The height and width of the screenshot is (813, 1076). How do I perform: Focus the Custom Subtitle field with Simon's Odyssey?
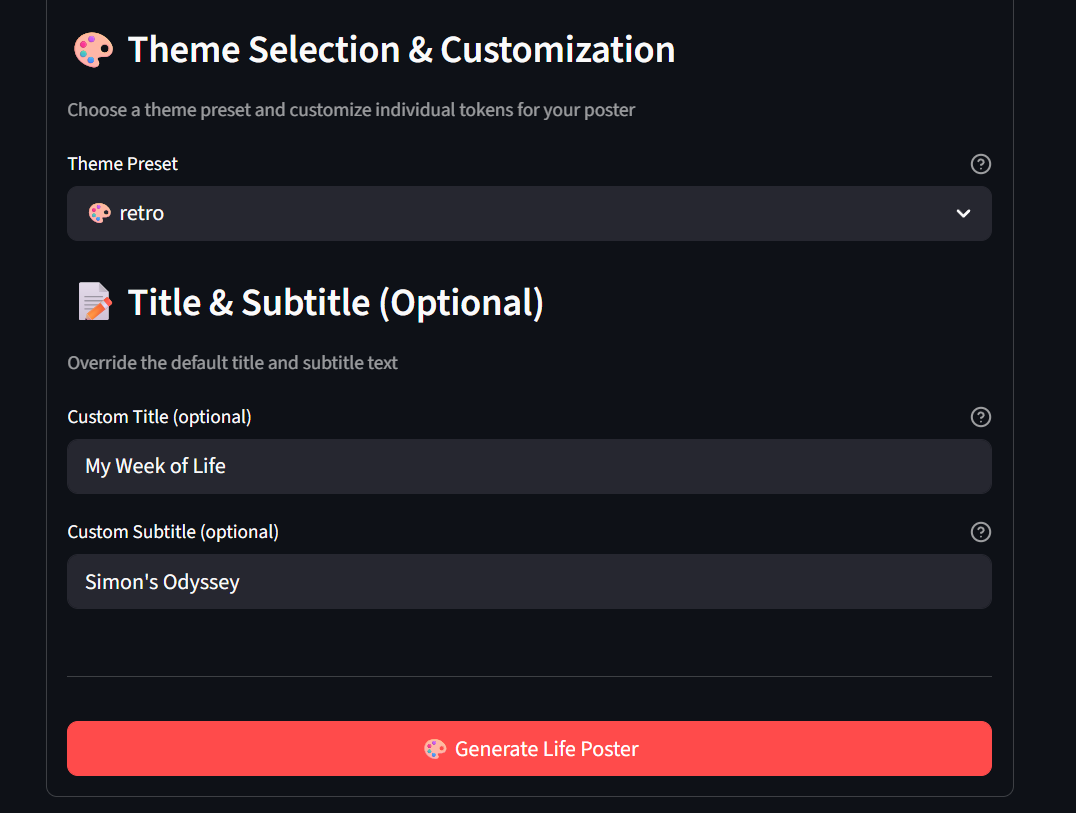[529, 581]
